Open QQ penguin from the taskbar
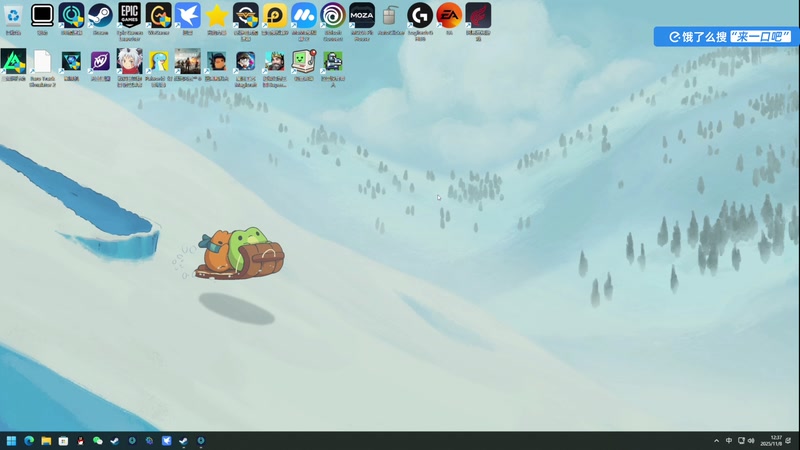Screen dimensions: 800x450 [81, 441]
